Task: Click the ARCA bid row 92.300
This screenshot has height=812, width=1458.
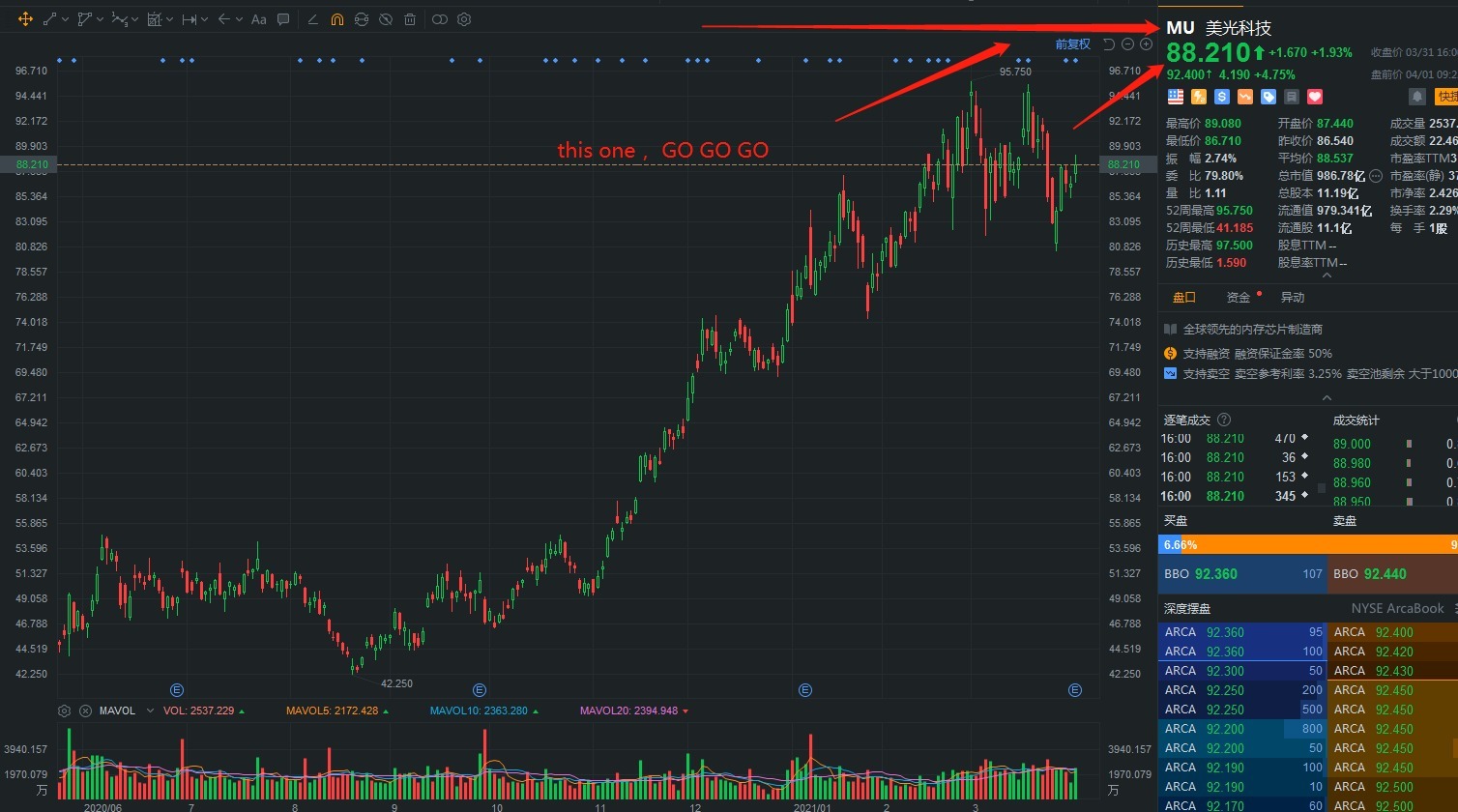Action: tap(1242, 671)
